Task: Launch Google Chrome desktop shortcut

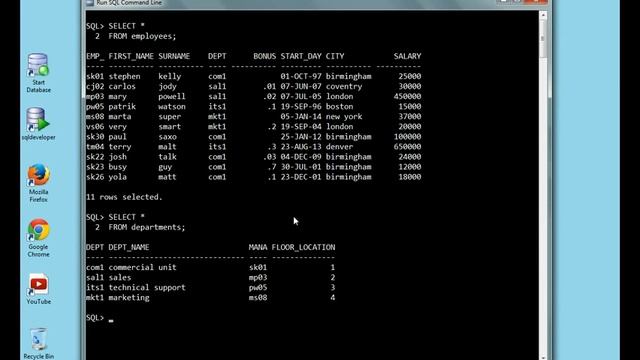Action: (x=38, y=238)
